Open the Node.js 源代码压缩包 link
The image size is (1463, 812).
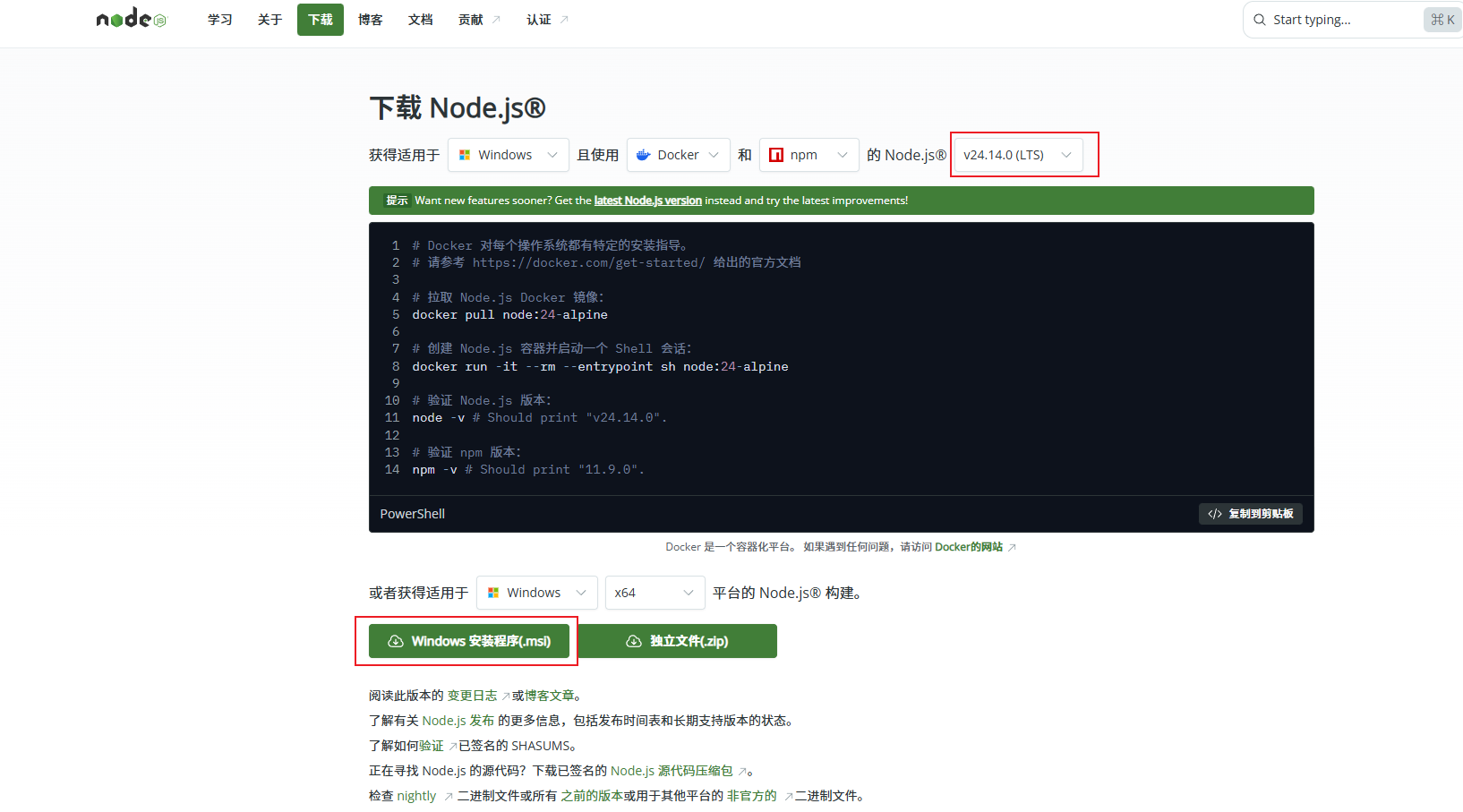pyautogui.click(x=672, y=771)
